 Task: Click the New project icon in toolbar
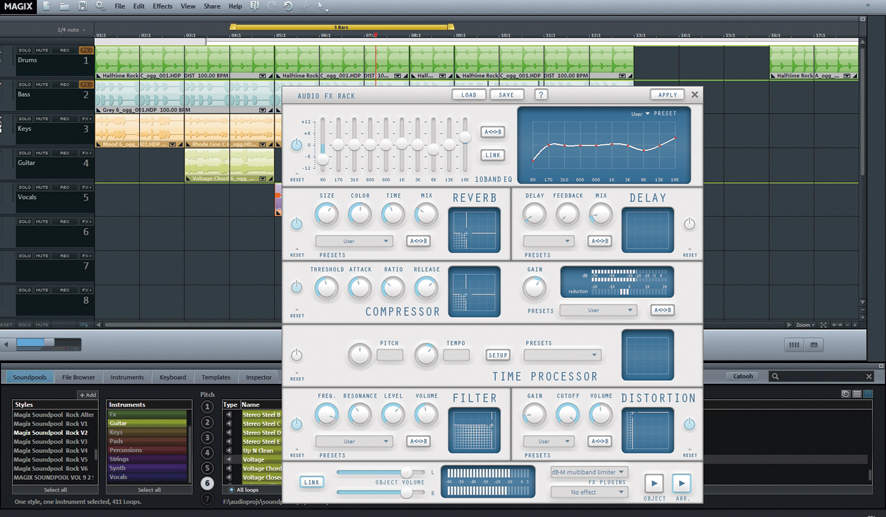click(46, 6)
